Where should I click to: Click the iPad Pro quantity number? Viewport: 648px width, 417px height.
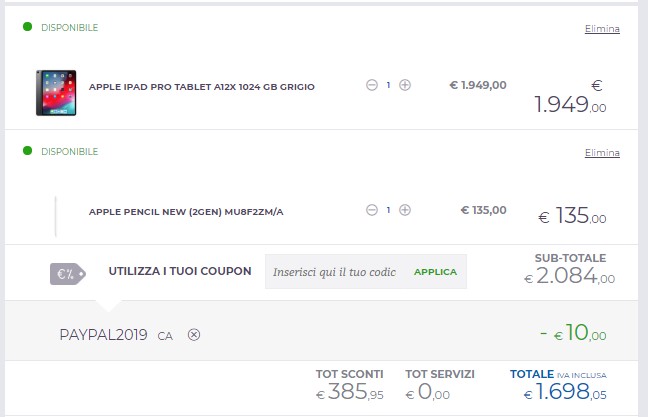point(388,85)
